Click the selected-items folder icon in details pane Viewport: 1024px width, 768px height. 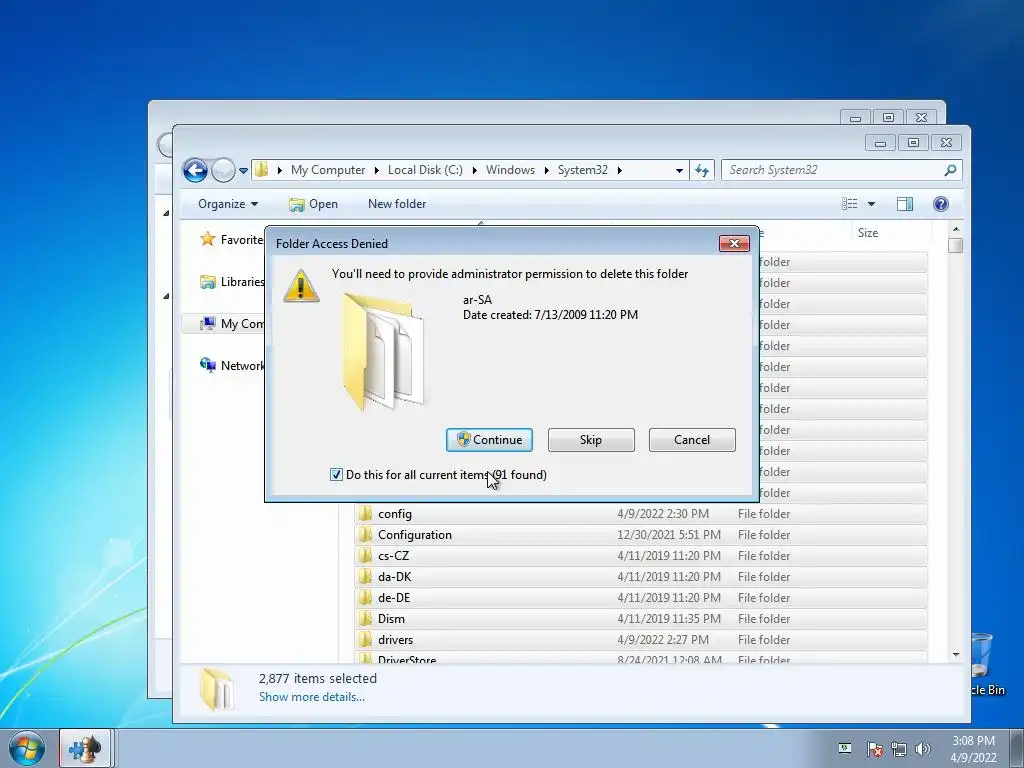pos(216,688)
